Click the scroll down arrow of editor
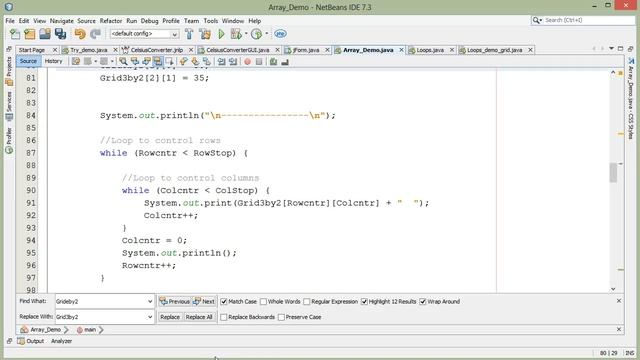640x360 pixels. (x=613, y=289)
